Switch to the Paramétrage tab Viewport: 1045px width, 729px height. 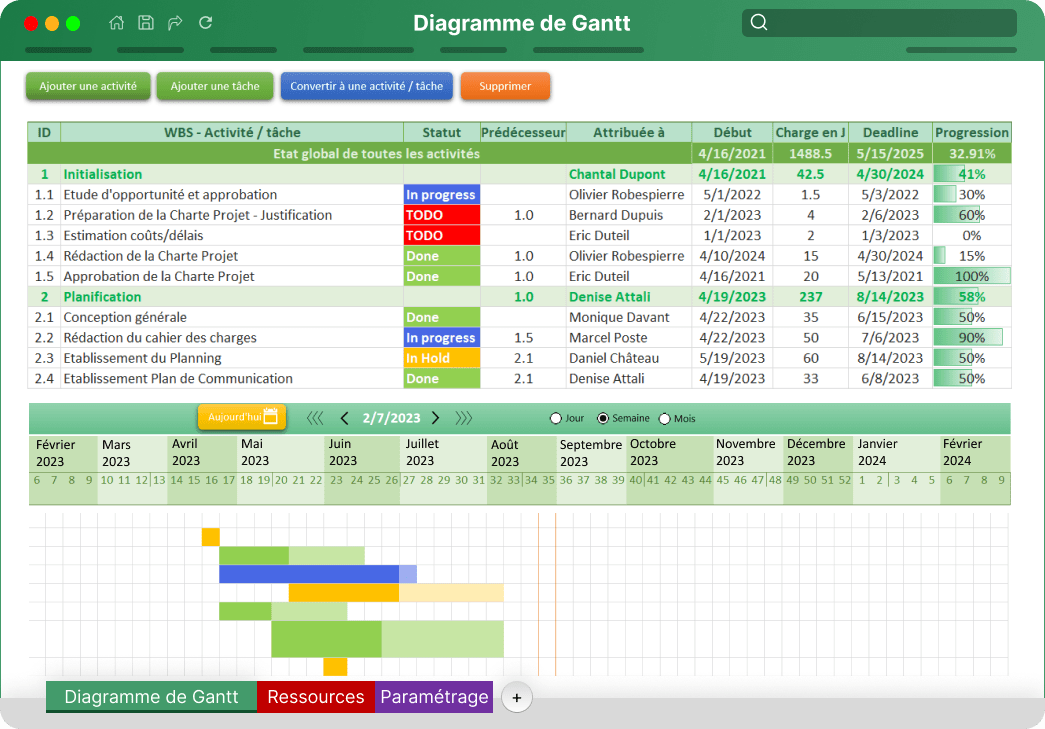[x=435, y=697]
